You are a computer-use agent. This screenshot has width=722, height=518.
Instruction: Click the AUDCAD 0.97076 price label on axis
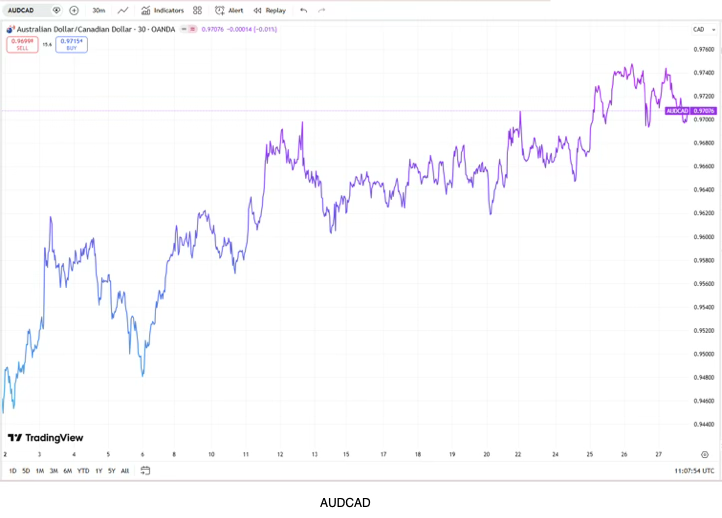tap(691, 111)
